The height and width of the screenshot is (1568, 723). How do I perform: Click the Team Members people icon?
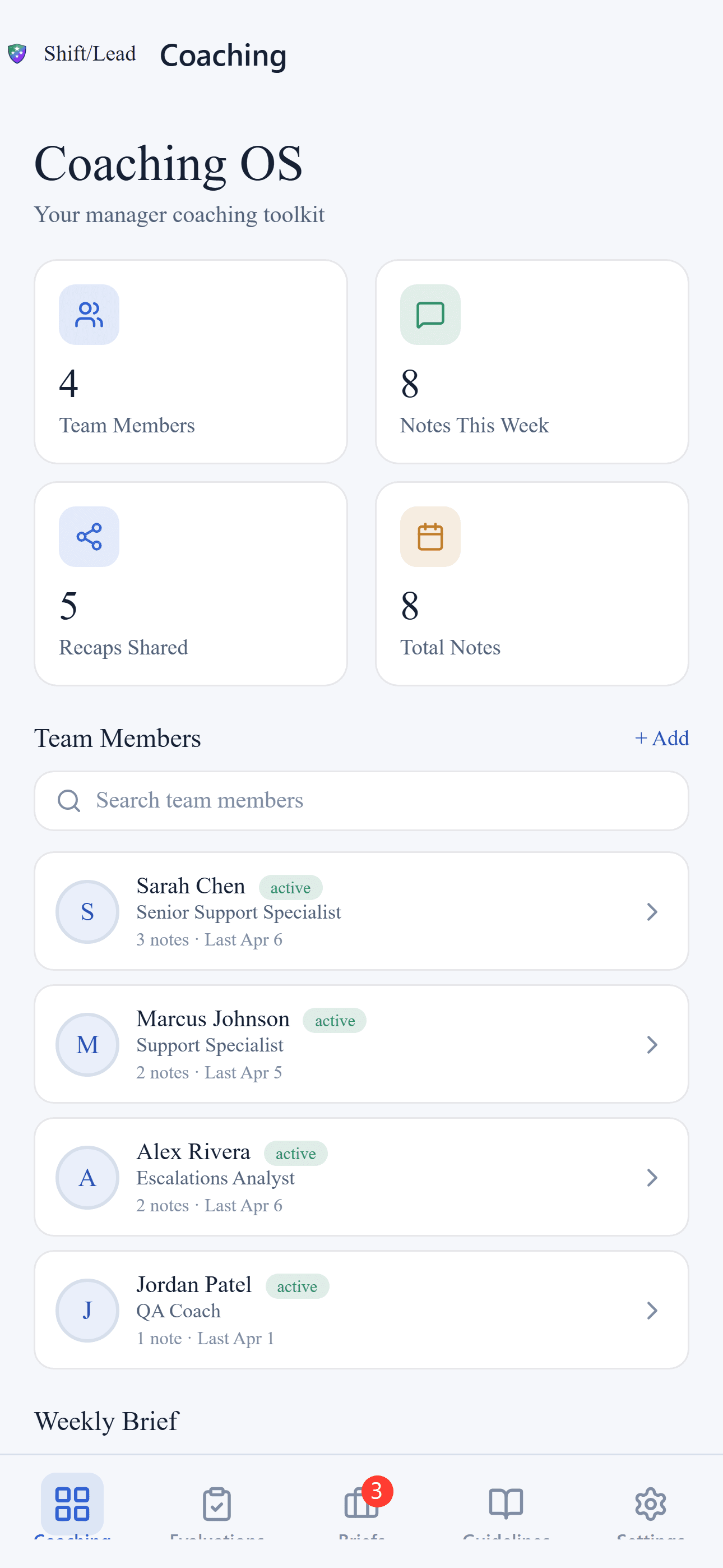click(89, 315)
